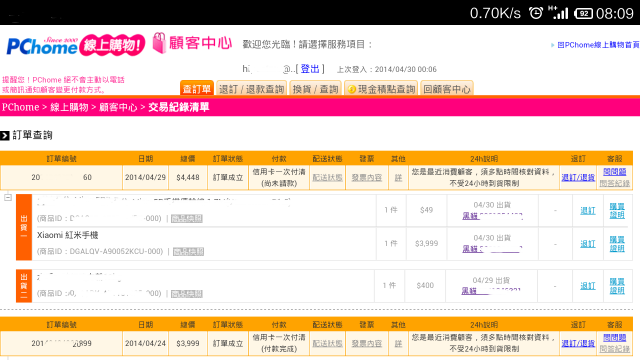This screenshot has width=640, height=360.
Task: Click 問問題 for the 2014/04/29 order
Action: (x=615, y=172)
